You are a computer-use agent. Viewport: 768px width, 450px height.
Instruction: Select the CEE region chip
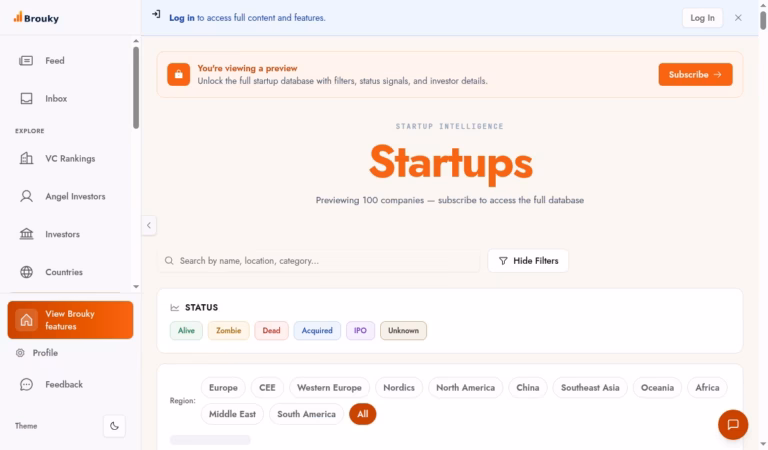[267, 387]
